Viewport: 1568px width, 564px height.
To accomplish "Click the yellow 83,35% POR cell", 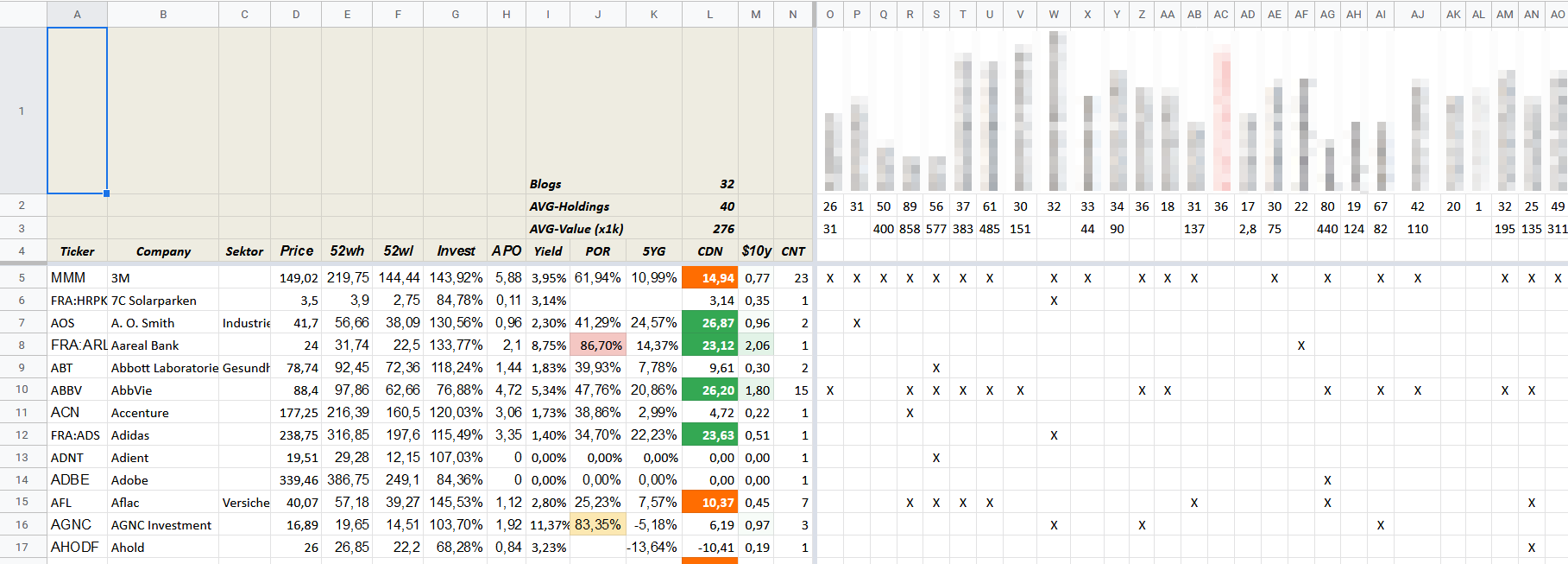I will tap(598, 525).
